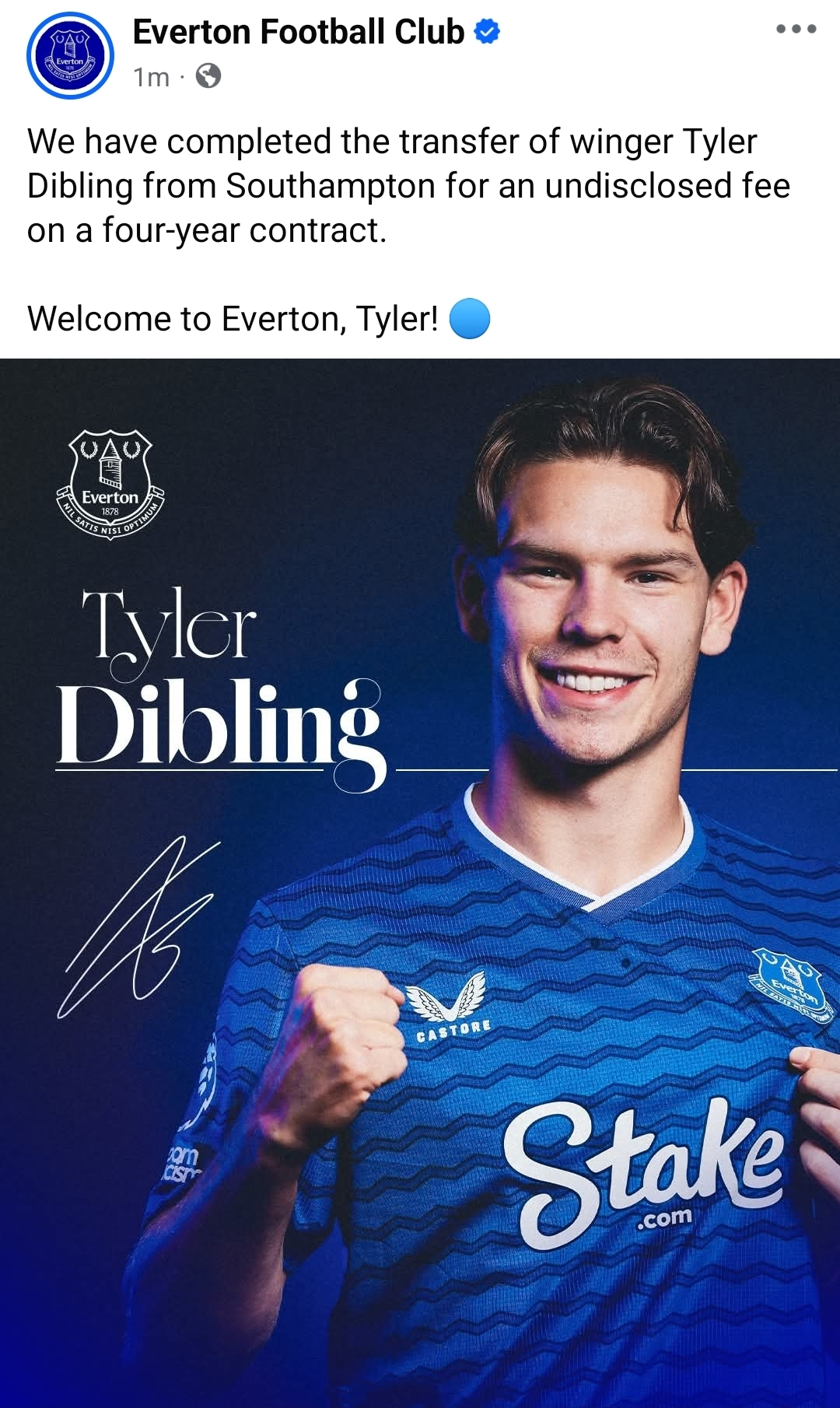Click the handwritten signature in the graphic
Image resolution: width=840 pixels, height=1408 pixels.
tap(138, 926)
